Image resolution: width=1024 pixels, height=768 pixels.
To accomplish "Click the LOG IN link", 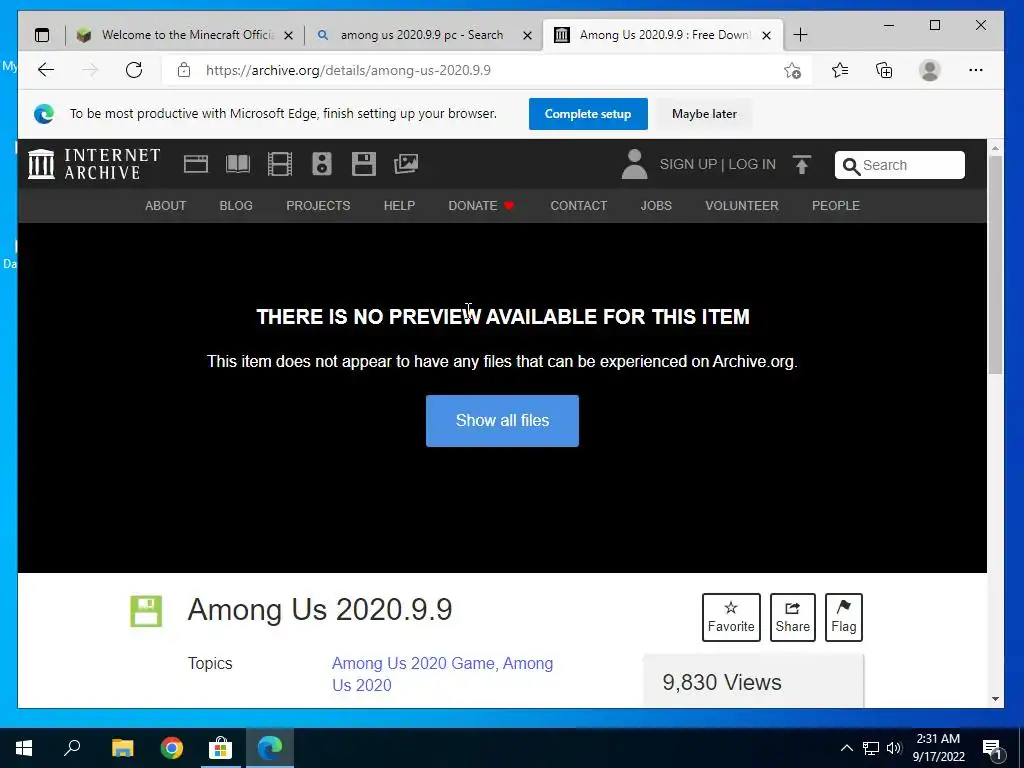I will point(752,165).
